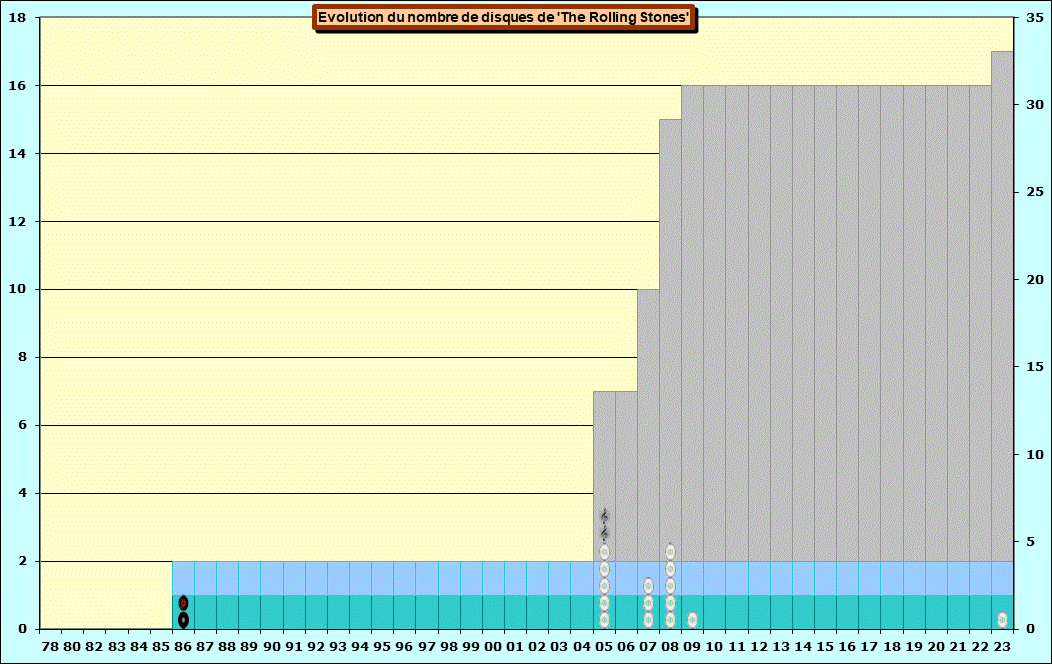
Task: Select the gray bar for year 06
Action: pos(626,476)
